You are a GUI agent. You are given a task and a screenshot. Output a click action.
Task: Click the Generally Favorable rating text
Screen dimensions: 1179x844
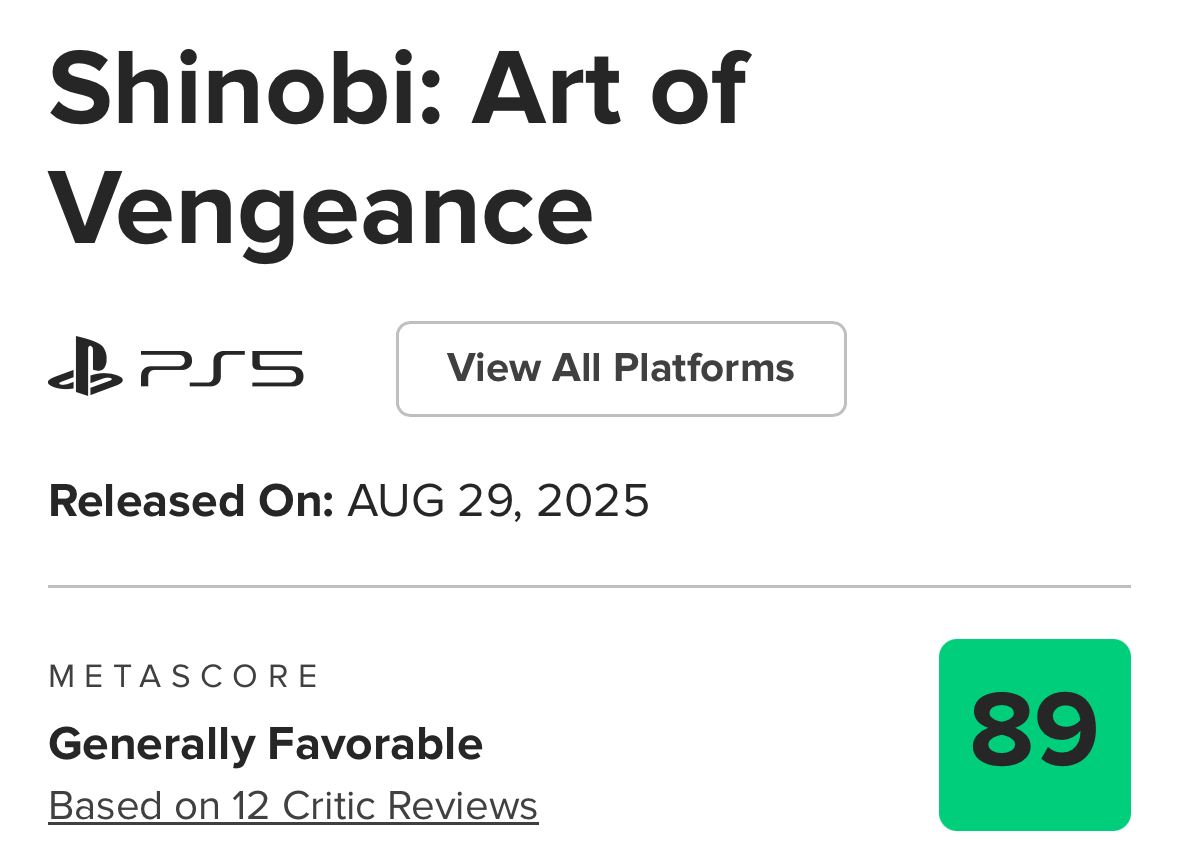[265, 745]
